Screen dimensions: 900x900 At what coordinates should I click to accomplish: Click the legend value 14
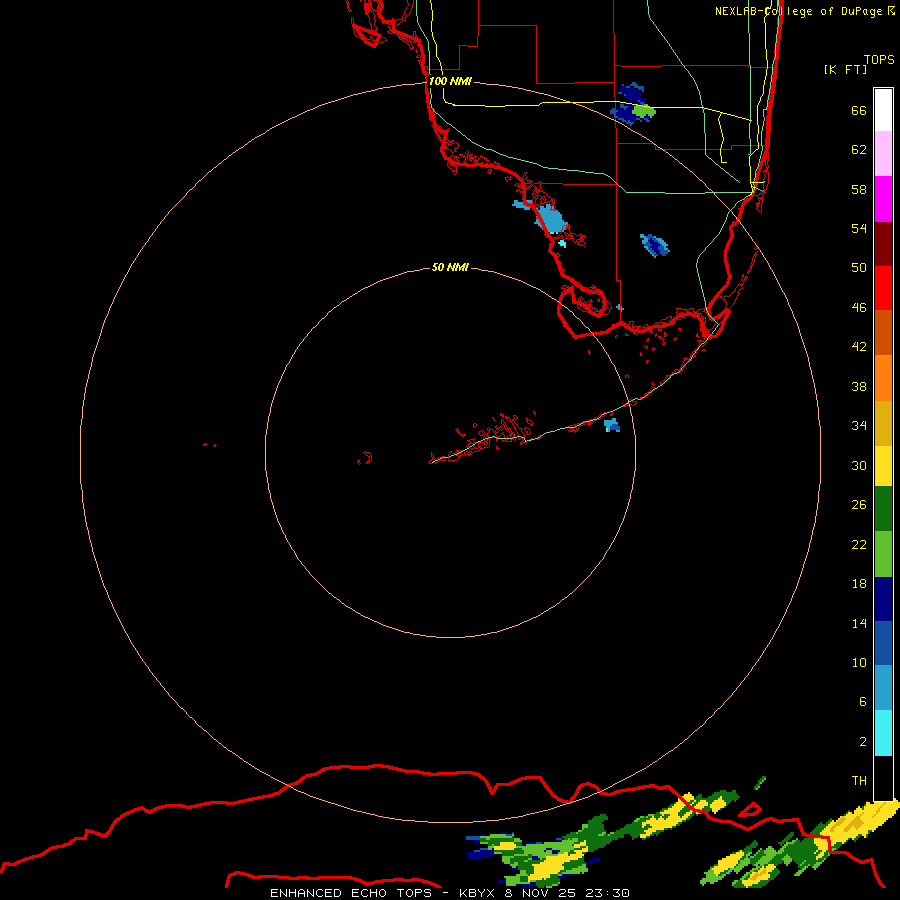coord(859,623)
